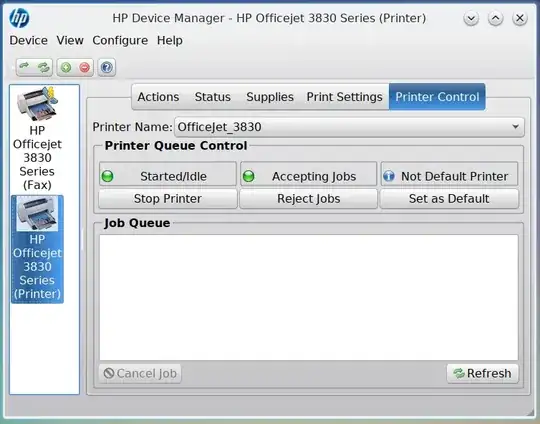Click the red remove device icon
Screen dimensions: 540x424
pos(84,67)
